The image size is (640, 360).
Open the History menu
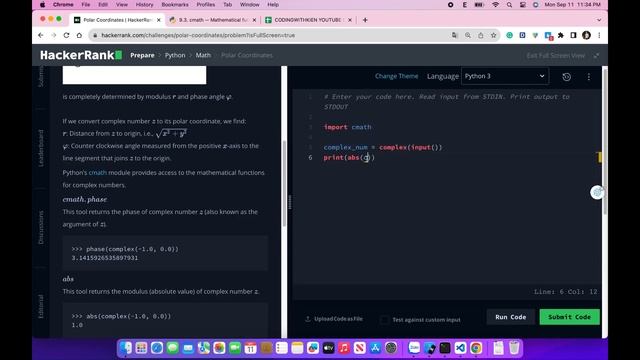(144, 5)
